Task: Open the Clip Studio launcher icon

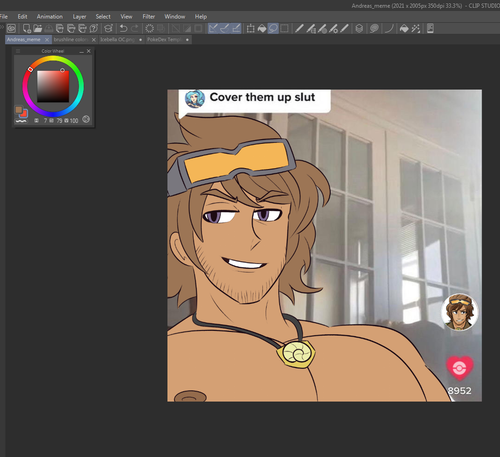Action: coord(11,29)
